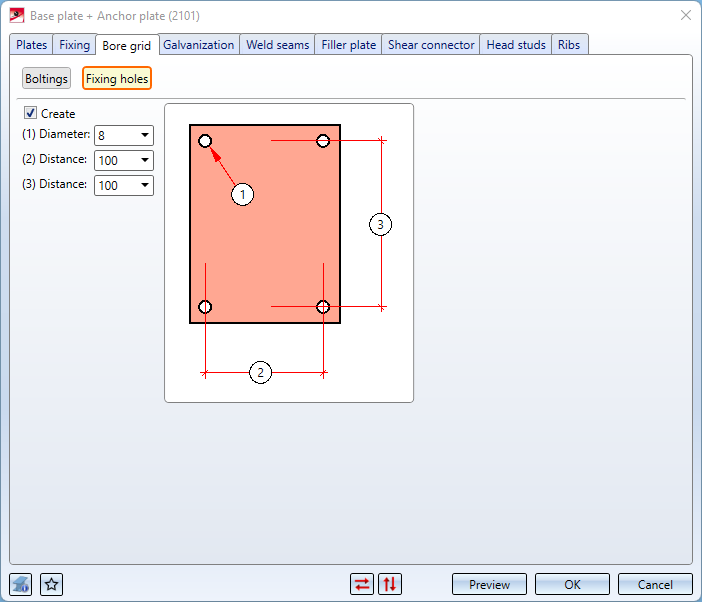Click circled number 2 in the diagram
Screen dimensions: 702x602
[260, 373]
